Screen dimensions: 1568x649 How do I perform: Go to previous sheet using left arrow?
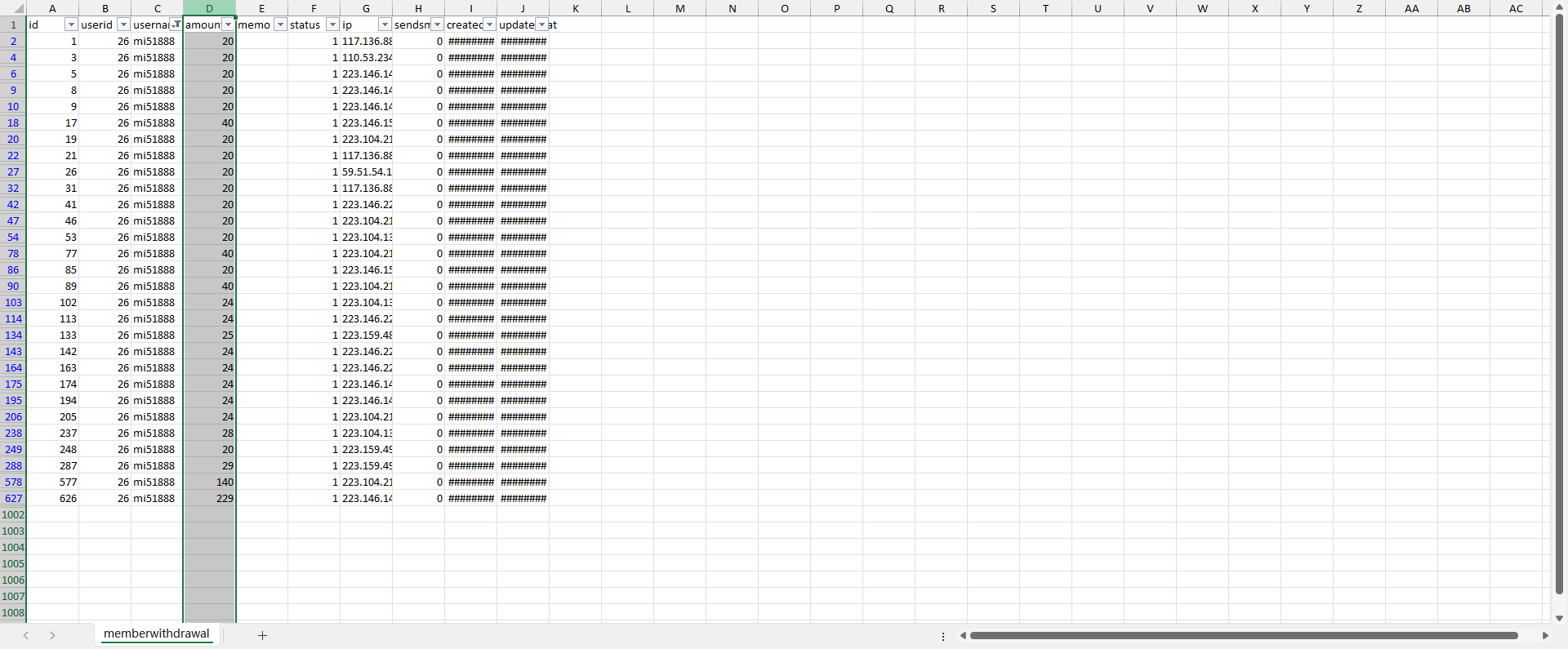[26, 635]
